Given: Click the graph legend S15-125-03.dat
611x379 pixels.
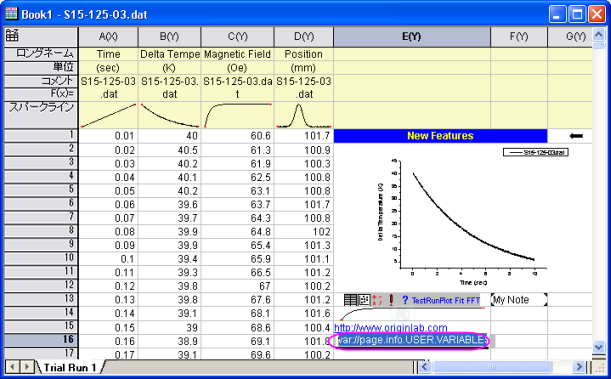Looking at the screenshot, I should click(536, 152).
